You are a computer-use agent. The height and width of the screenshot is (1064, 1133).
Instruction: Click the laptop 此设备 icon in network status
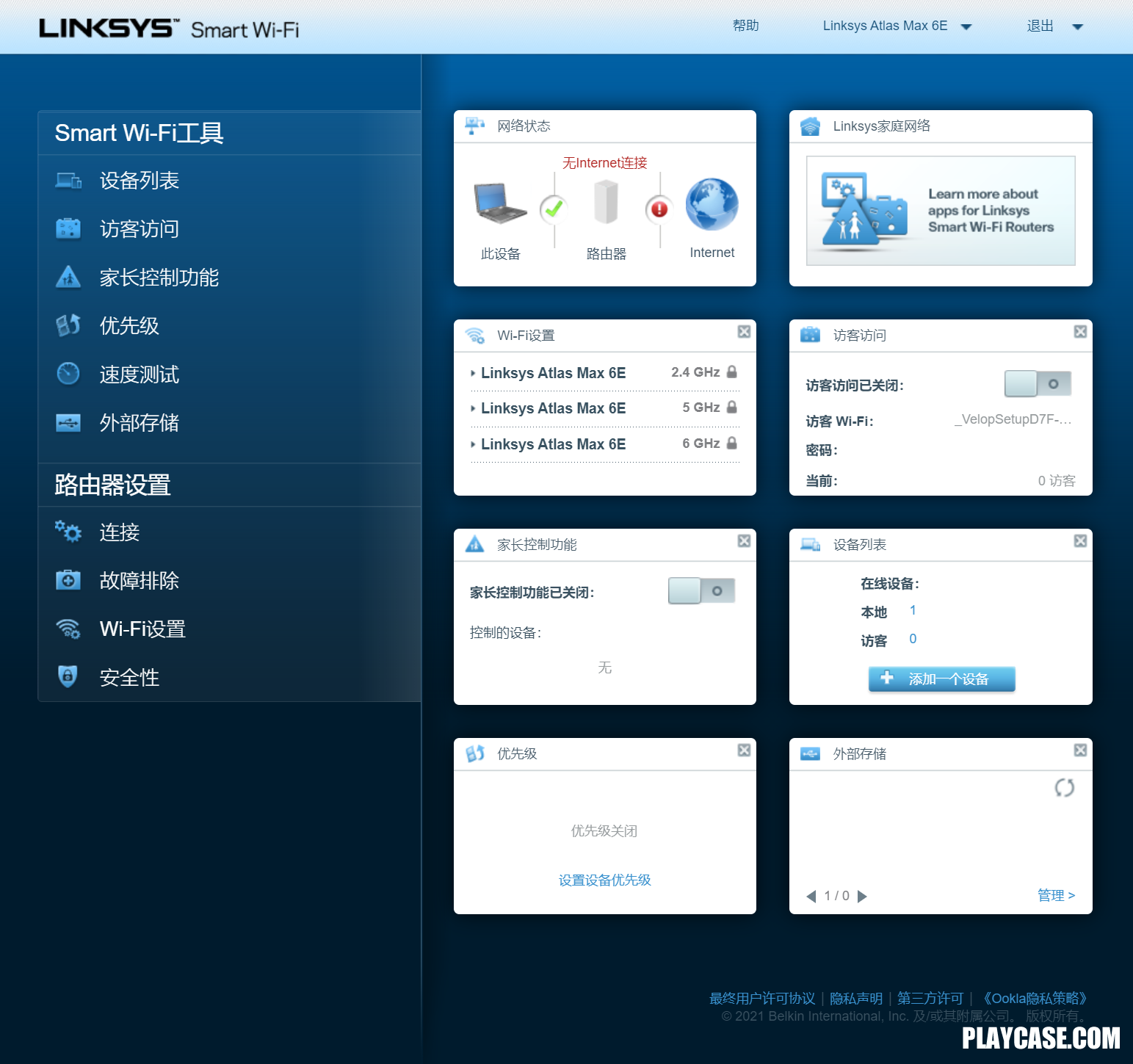(x=500, y=203)
